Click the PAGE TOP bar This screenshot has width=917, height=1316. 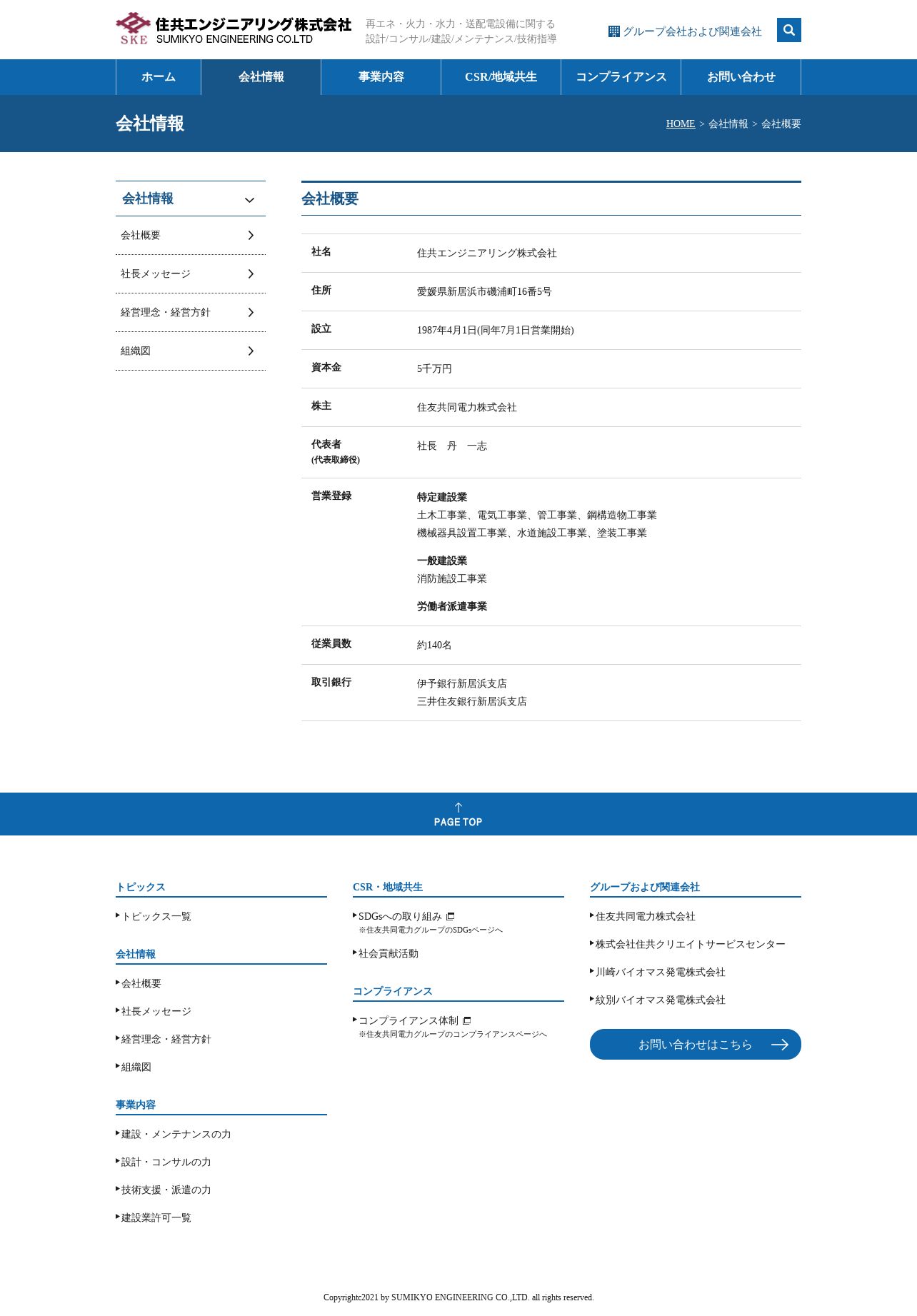[459, 814]
